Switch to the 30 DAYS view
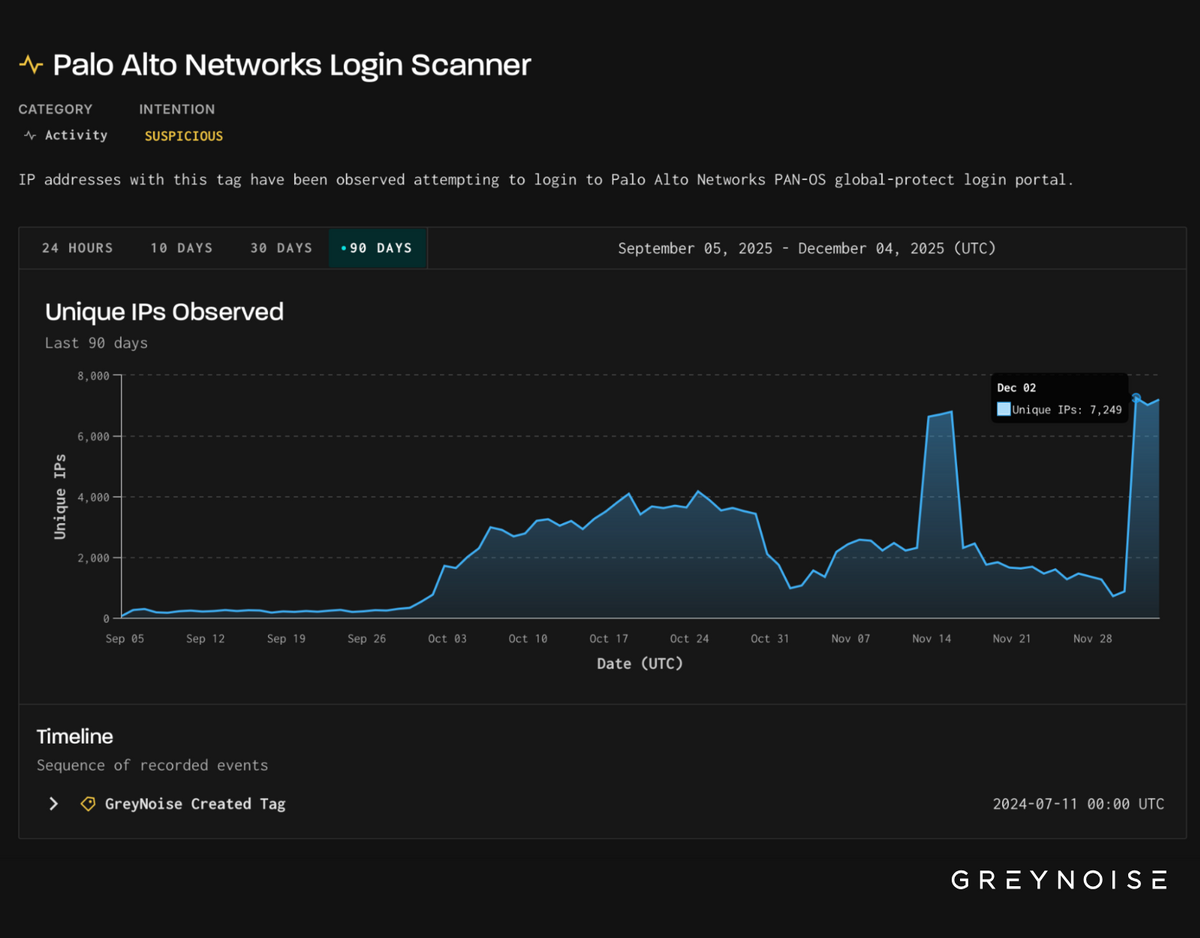The width and height of the screenshot is (1200, 938). (281, 248)
